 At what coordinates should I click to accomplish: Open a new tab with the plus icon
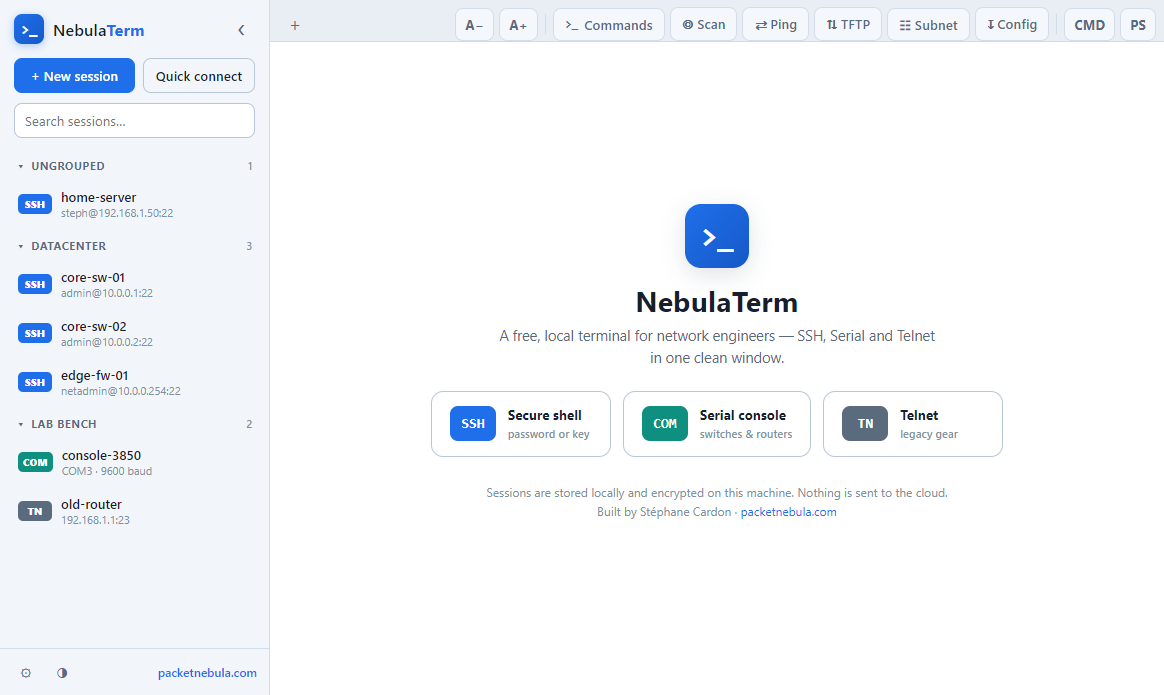click(295, 25)
